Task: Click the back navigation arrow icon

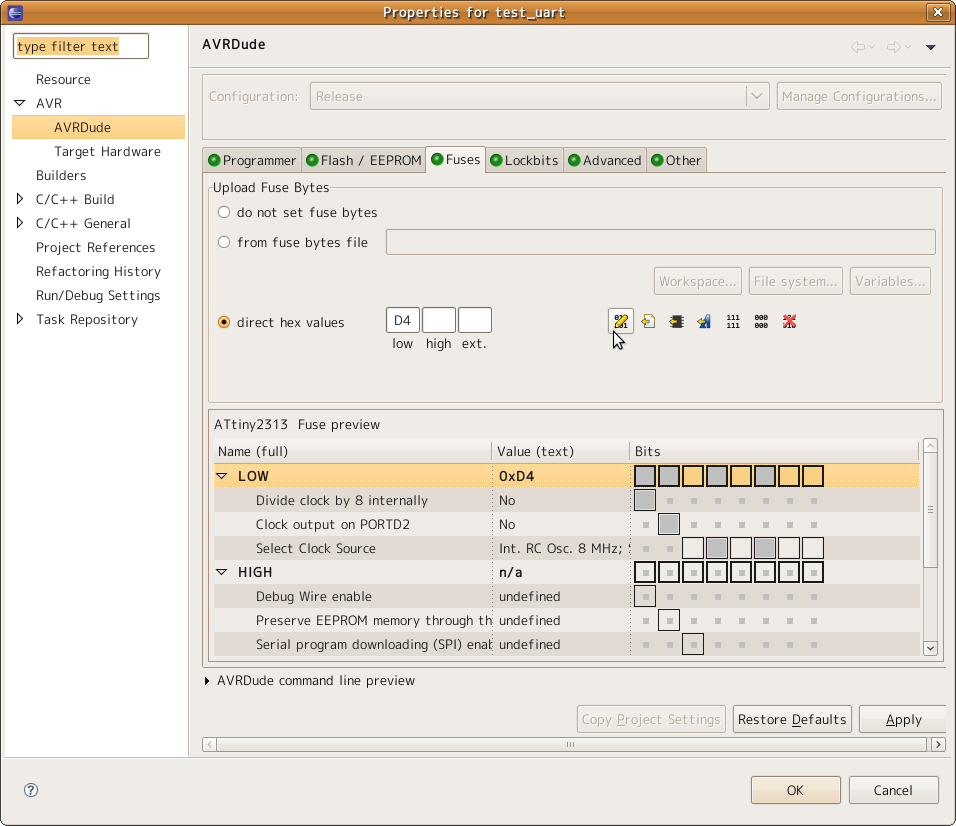Action: [858, 47]
